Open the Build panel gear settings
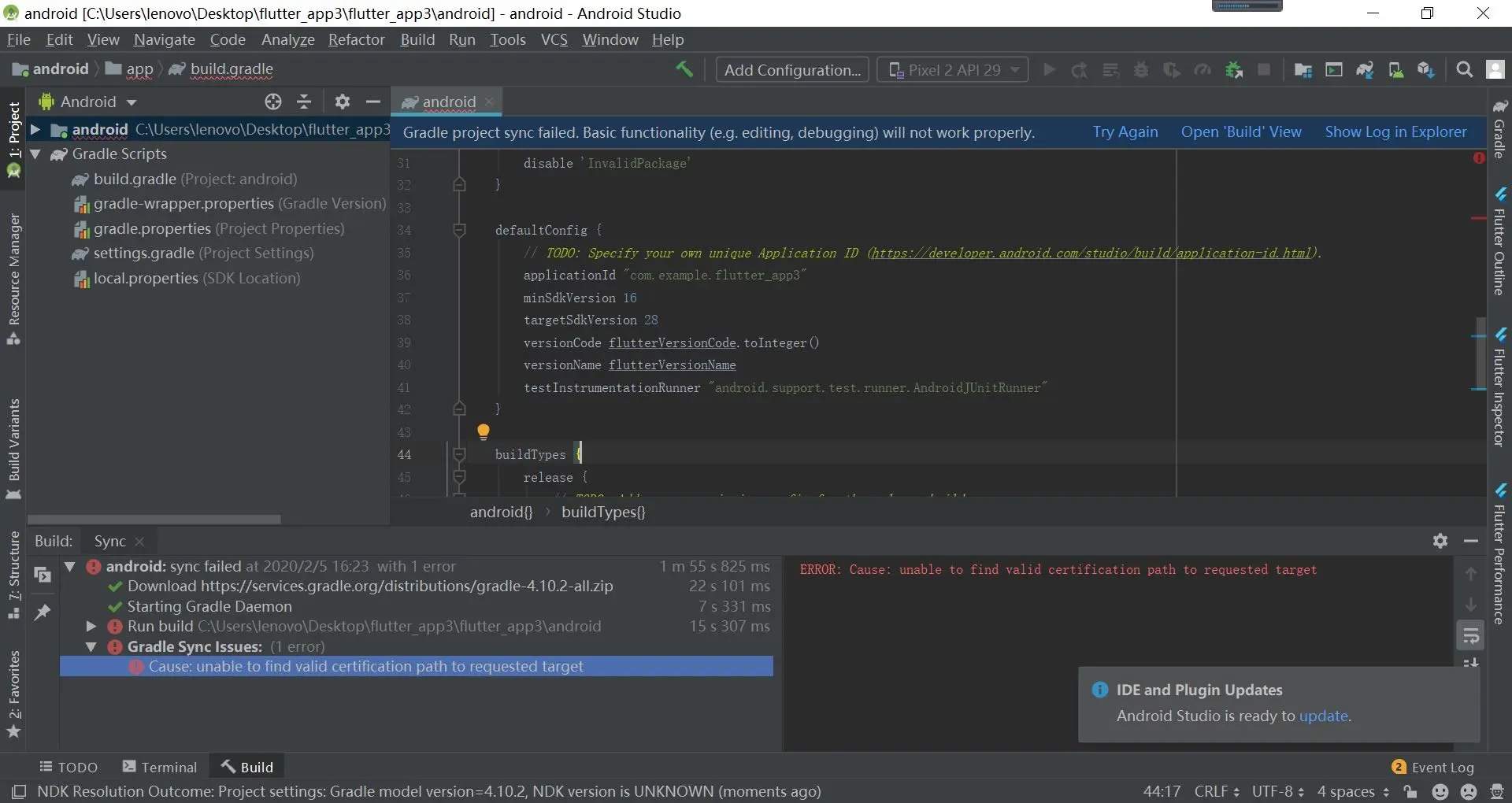 pos(1440,541)
